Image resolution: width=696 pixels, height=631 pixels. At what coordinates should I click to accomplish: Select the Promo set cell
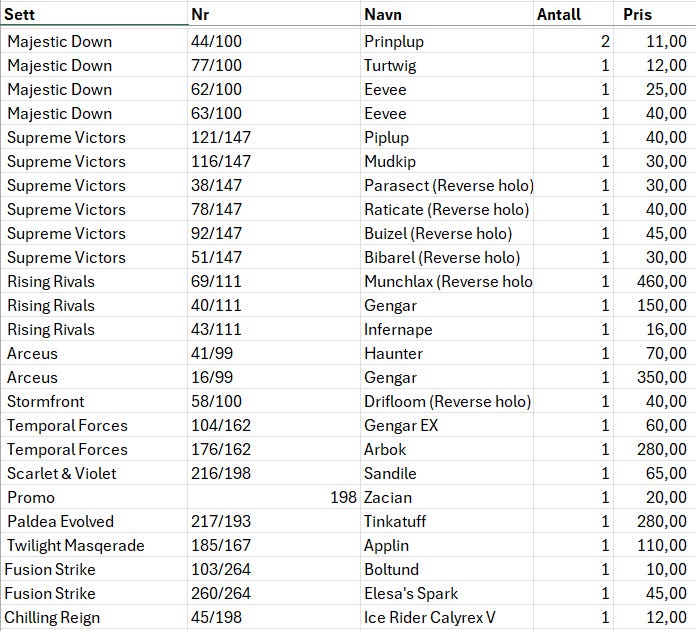pos(94,497)
